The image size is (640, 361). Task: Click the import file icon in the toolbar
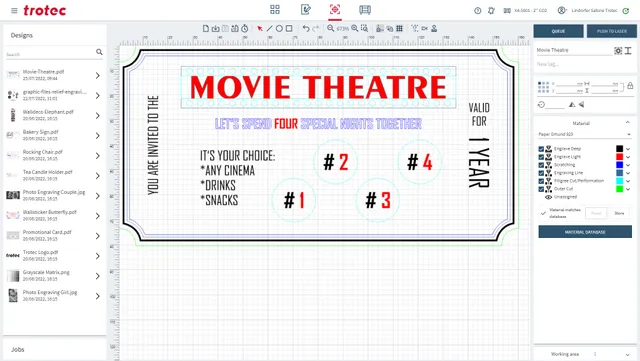point(216,28)
